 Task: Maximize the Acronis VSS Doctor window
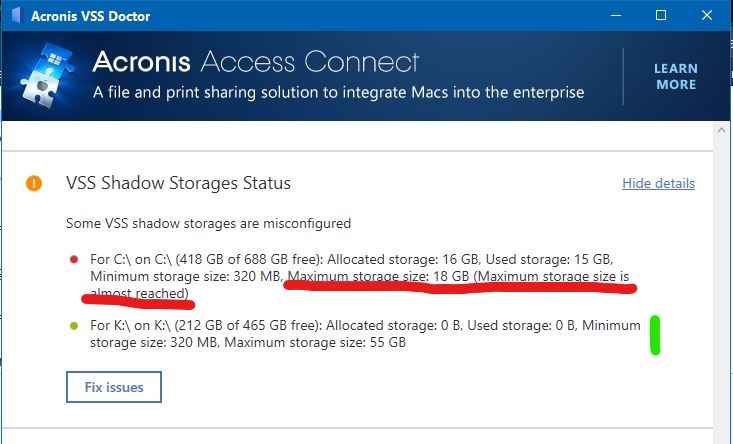pos(661,16)
